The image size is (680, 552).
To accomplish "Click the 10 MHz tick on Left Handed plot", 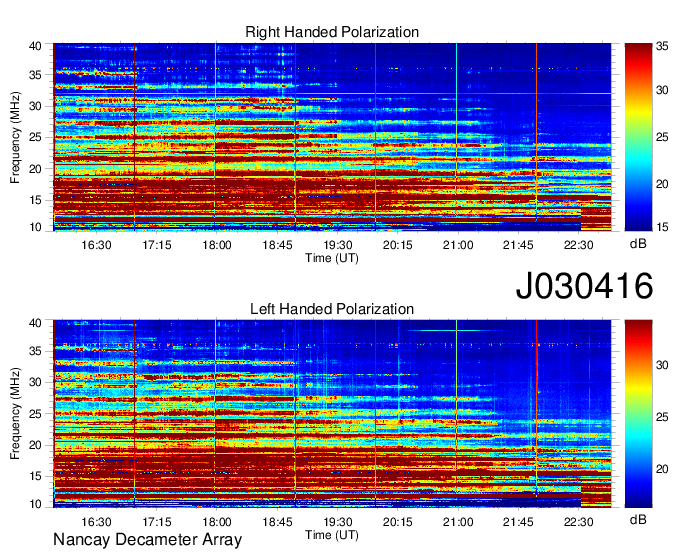I will 35,504.
